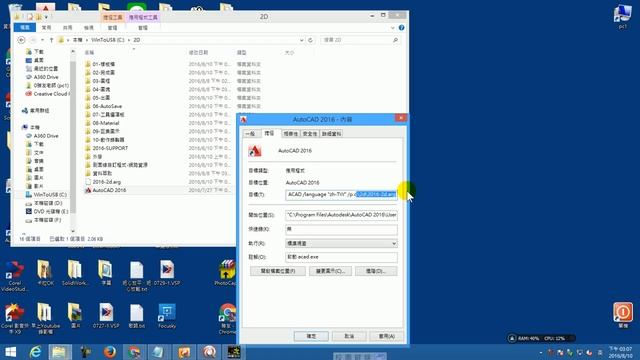The image size is (640, 360).
Task: Switch to File Explorer in taskbar
Action: (x=60, y=352)
